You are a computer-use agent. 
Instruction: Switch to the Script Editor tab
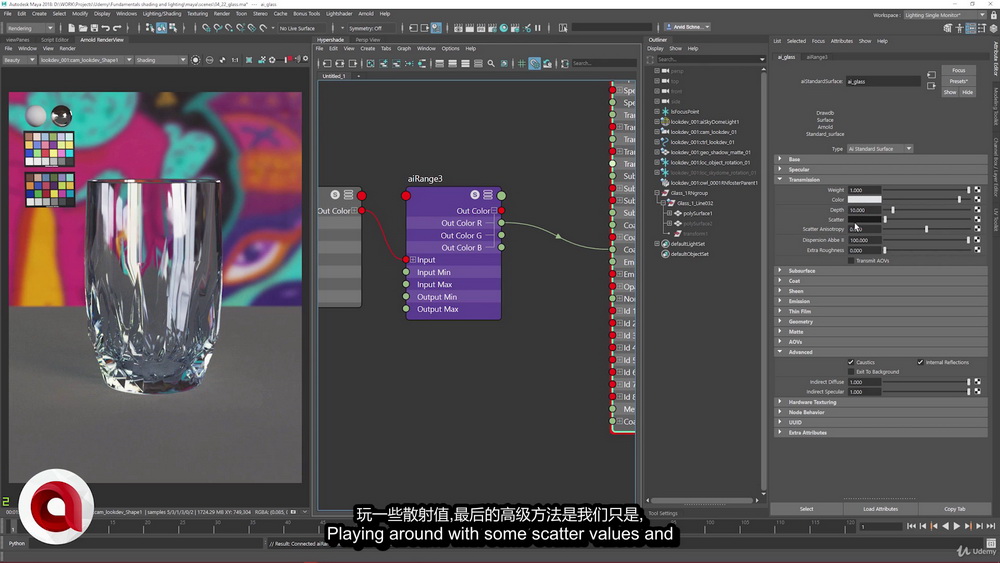coord(55,40)
